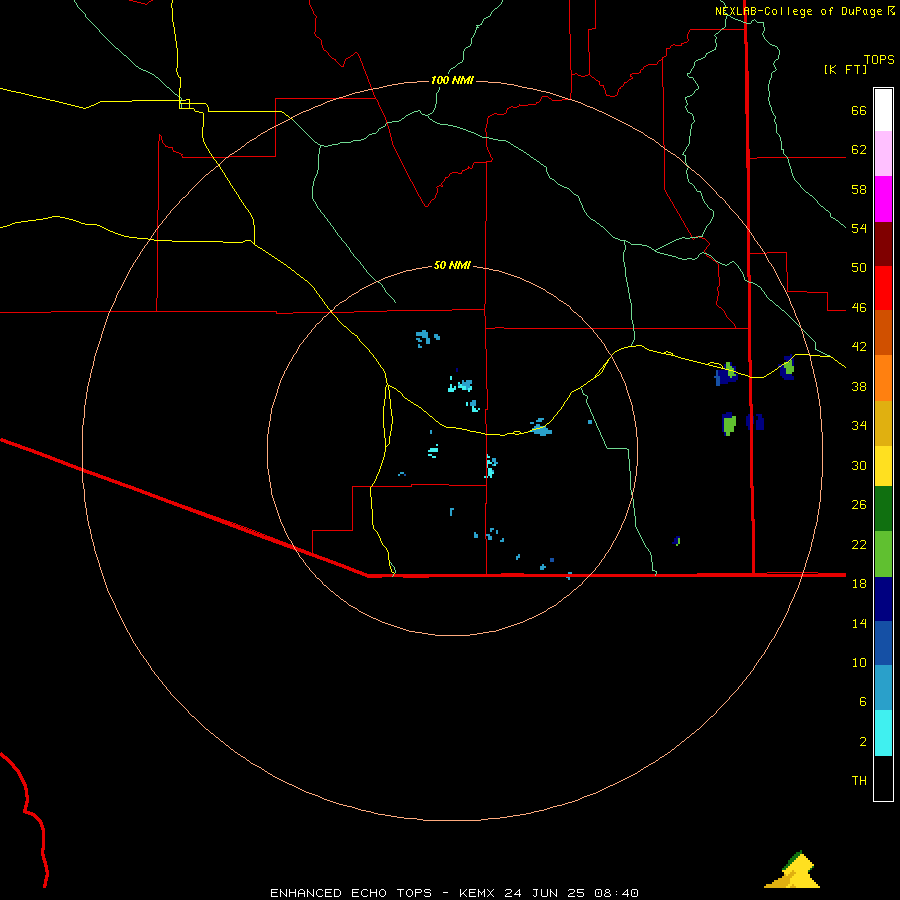
Task: Click the 62 scale label
Action: coord(859,150)
